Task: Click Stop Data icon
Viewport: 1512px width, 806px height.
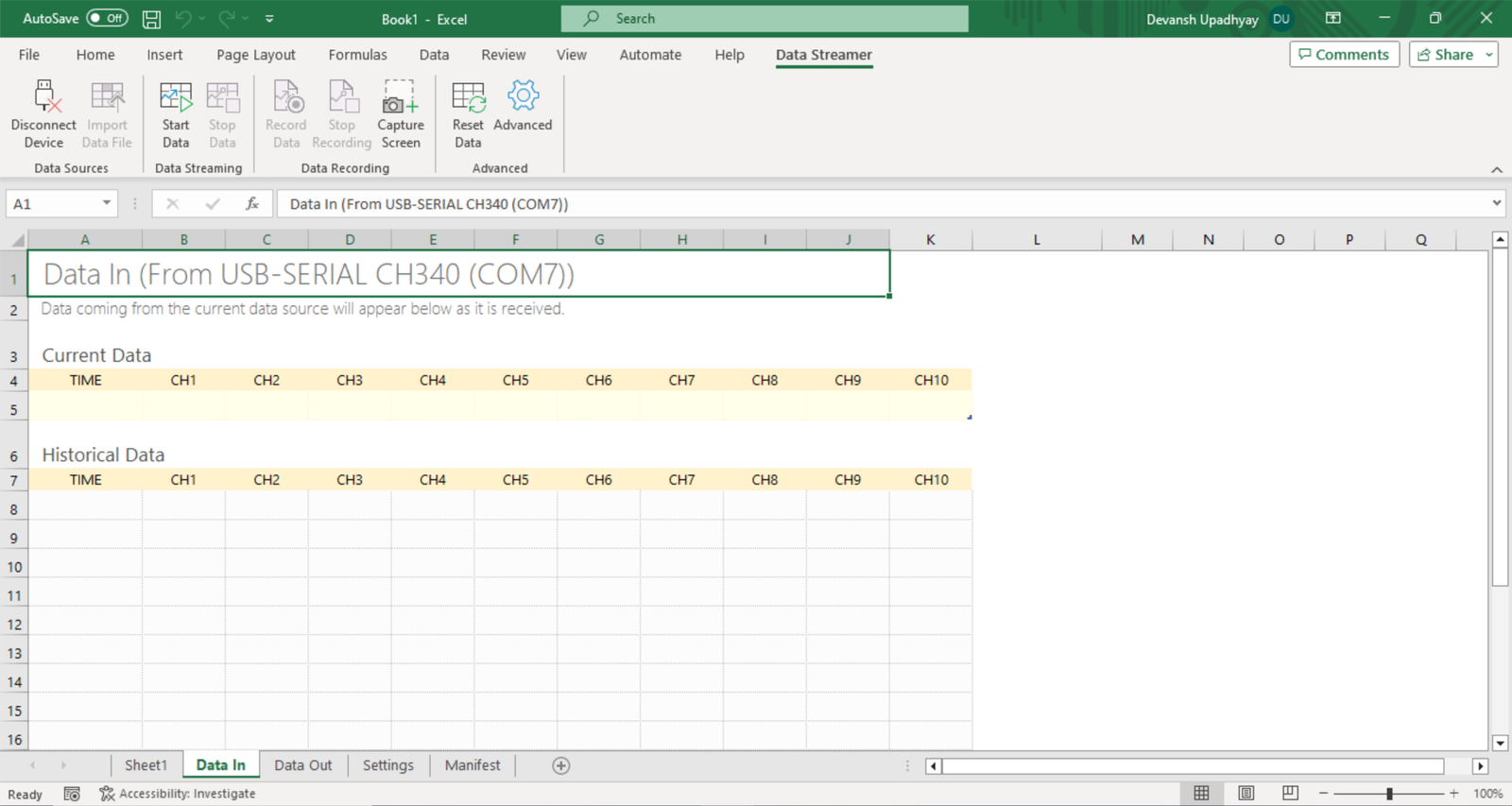Action: tap(222, 96)
